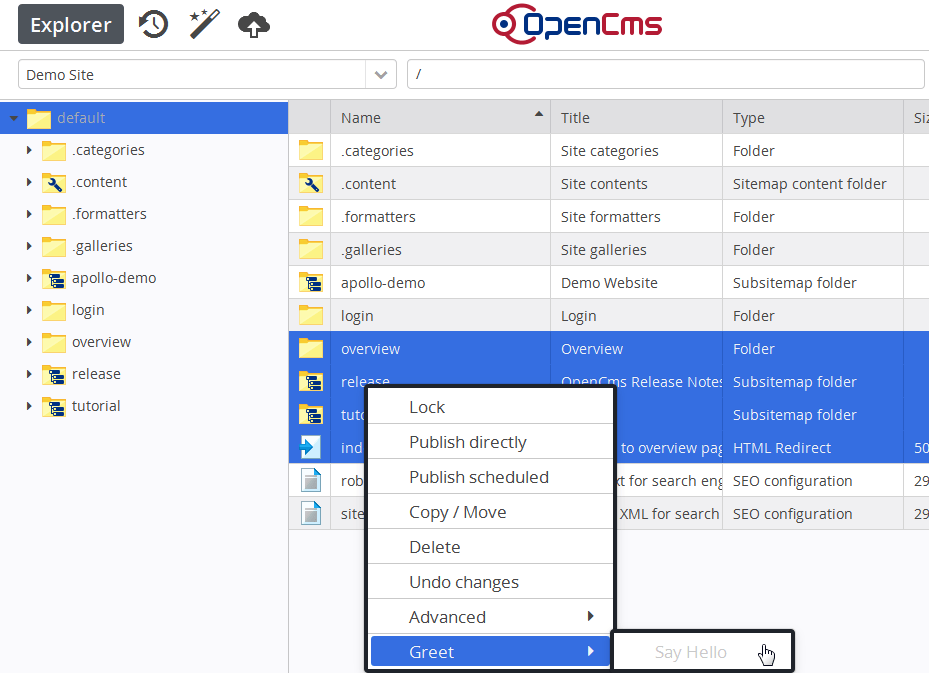Select the .categories tree label
Image resolution: width=929 pixels, height=673 pixels.
[108, 150]
